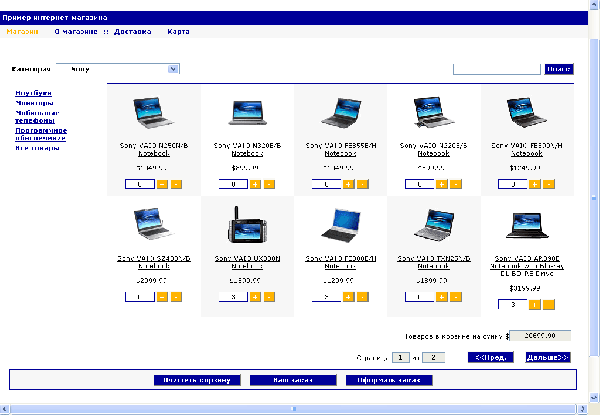Click VAIO AR390E laptop image

pyautogui.click(x=527, y=225)
